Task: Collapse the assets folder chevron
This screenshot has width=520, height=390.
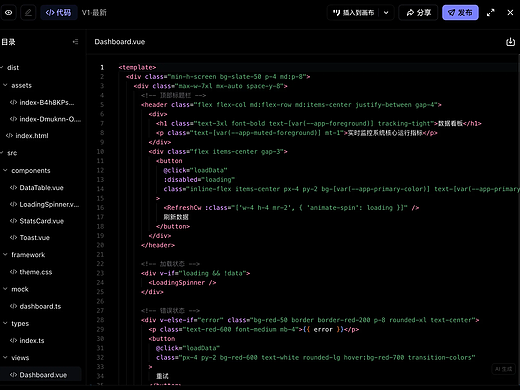Action: 5,85
